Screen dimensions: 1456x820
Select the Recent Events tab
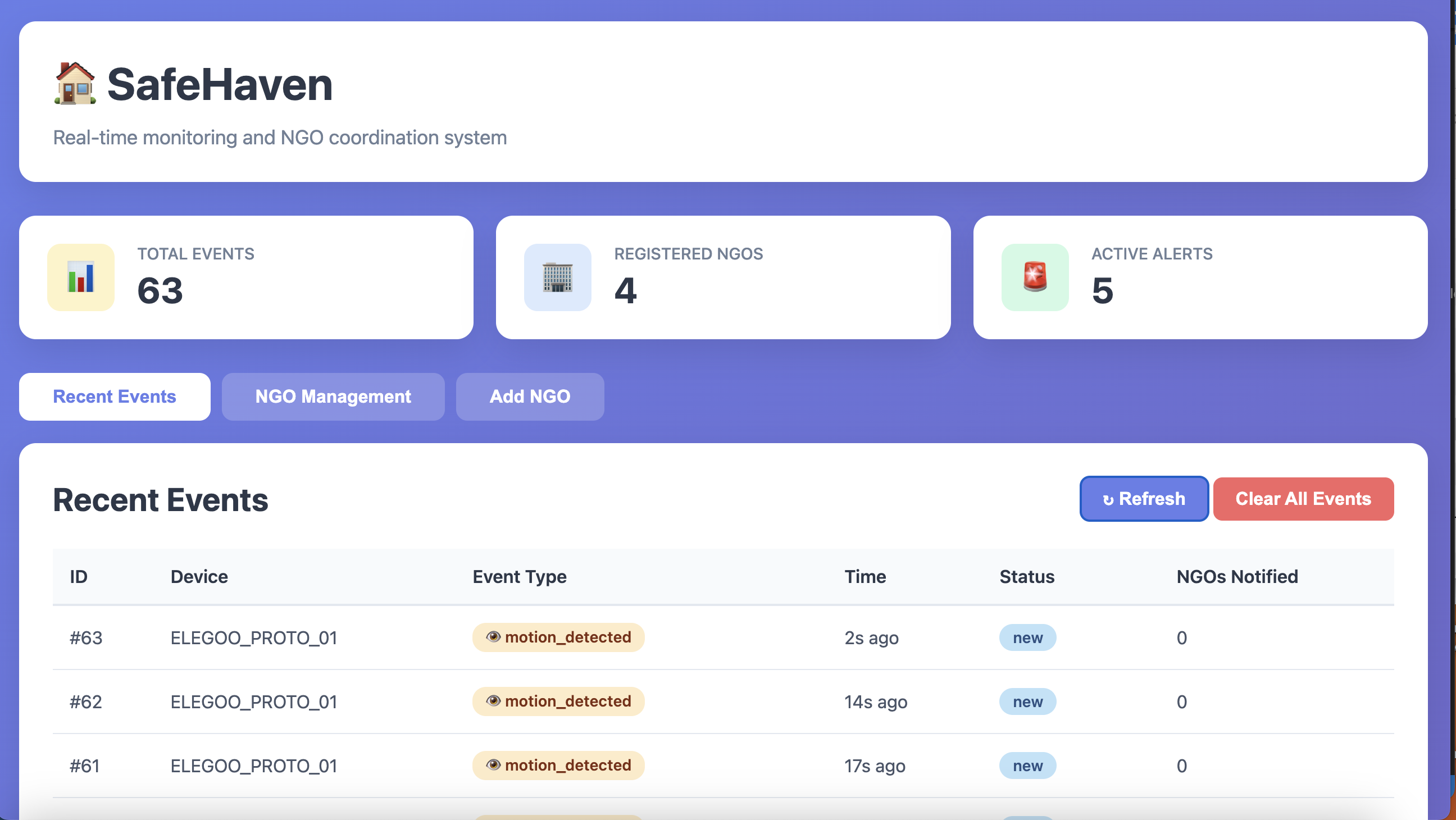[x=115, y=396]
